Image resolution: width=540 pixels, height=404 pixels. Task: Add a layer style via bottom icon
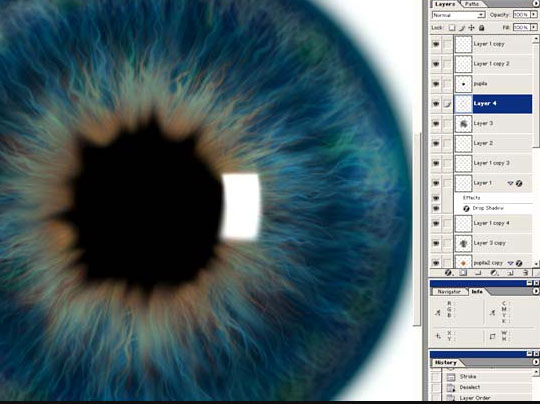pos(448,273)
